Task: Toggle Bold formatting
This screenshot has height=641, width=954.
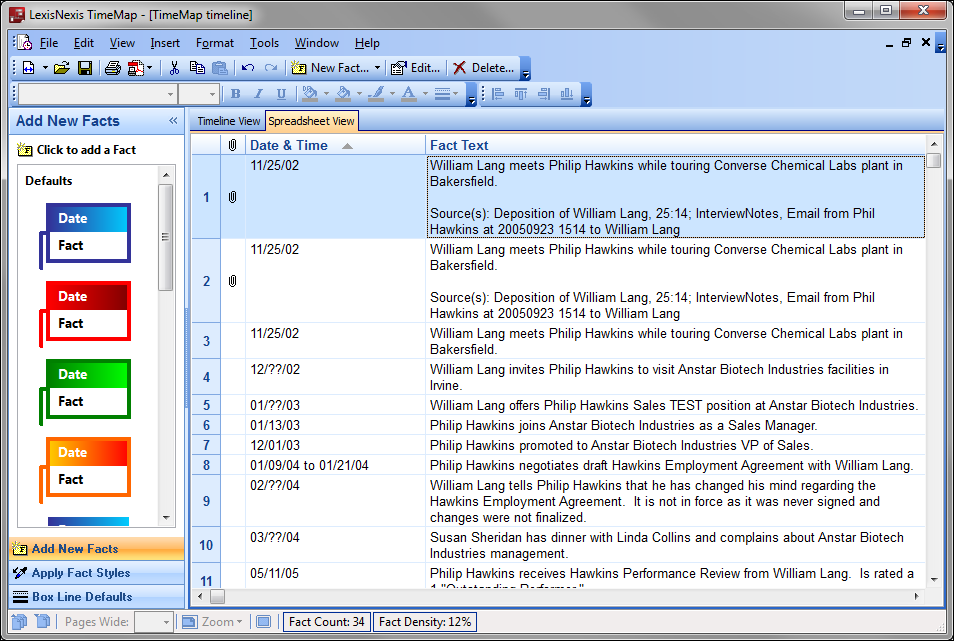Action: point(235,94)
